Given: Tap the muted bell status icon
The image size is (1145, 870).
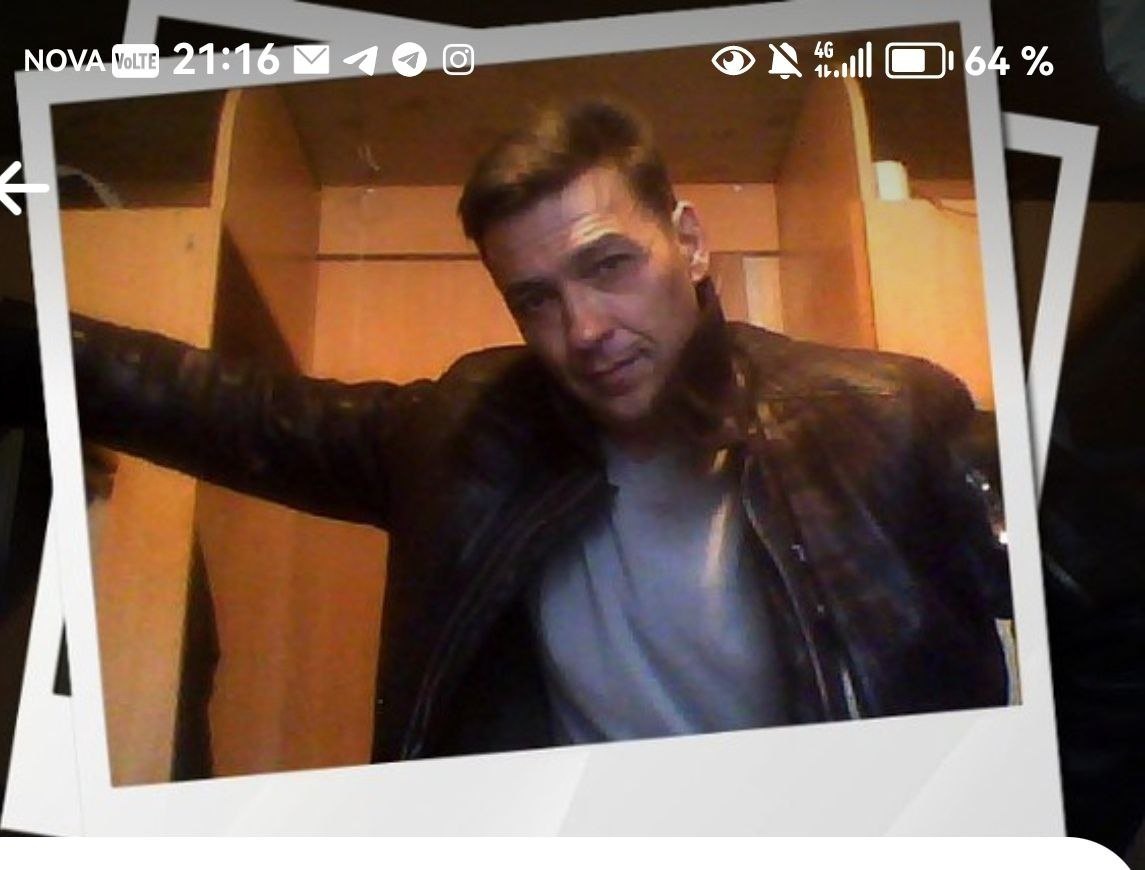Looking at the screenshot, I should 784,60.
